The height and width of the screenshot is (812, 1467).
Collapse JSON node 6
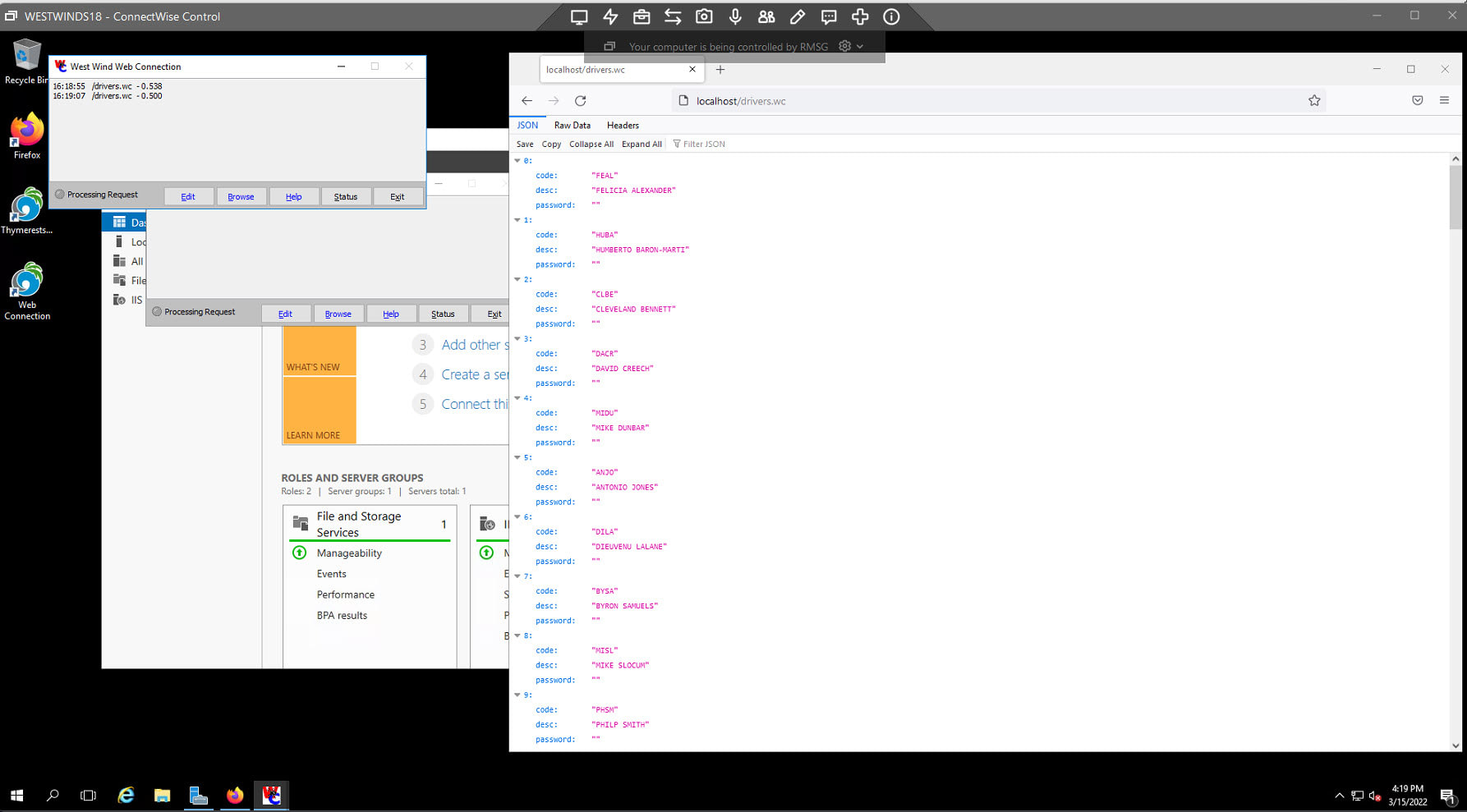(x=517, y=516)
